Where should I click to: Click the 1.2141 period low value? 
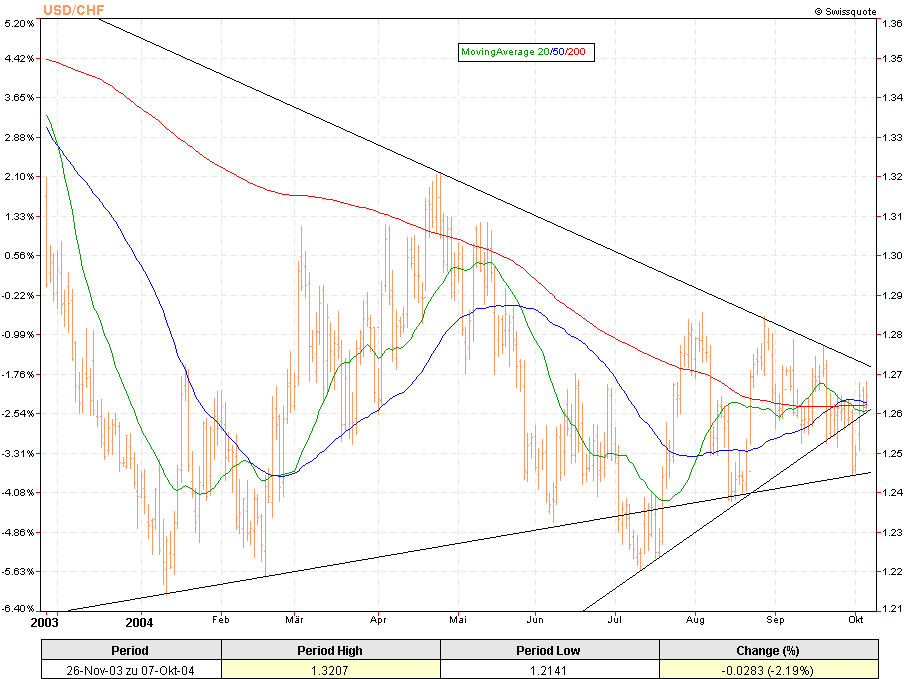point(549,670)
